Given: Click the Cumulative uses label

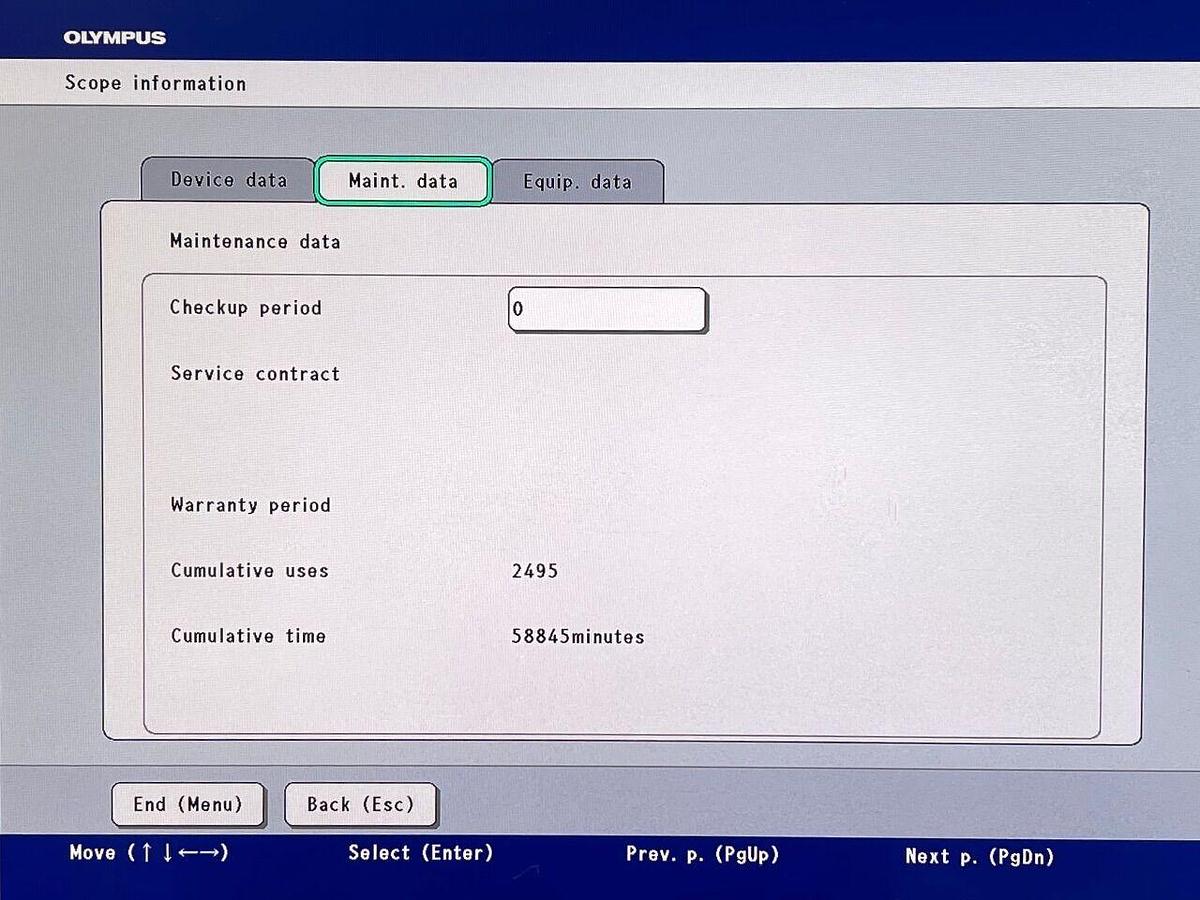Looking at the screenshot, I should tap(249, 571).
